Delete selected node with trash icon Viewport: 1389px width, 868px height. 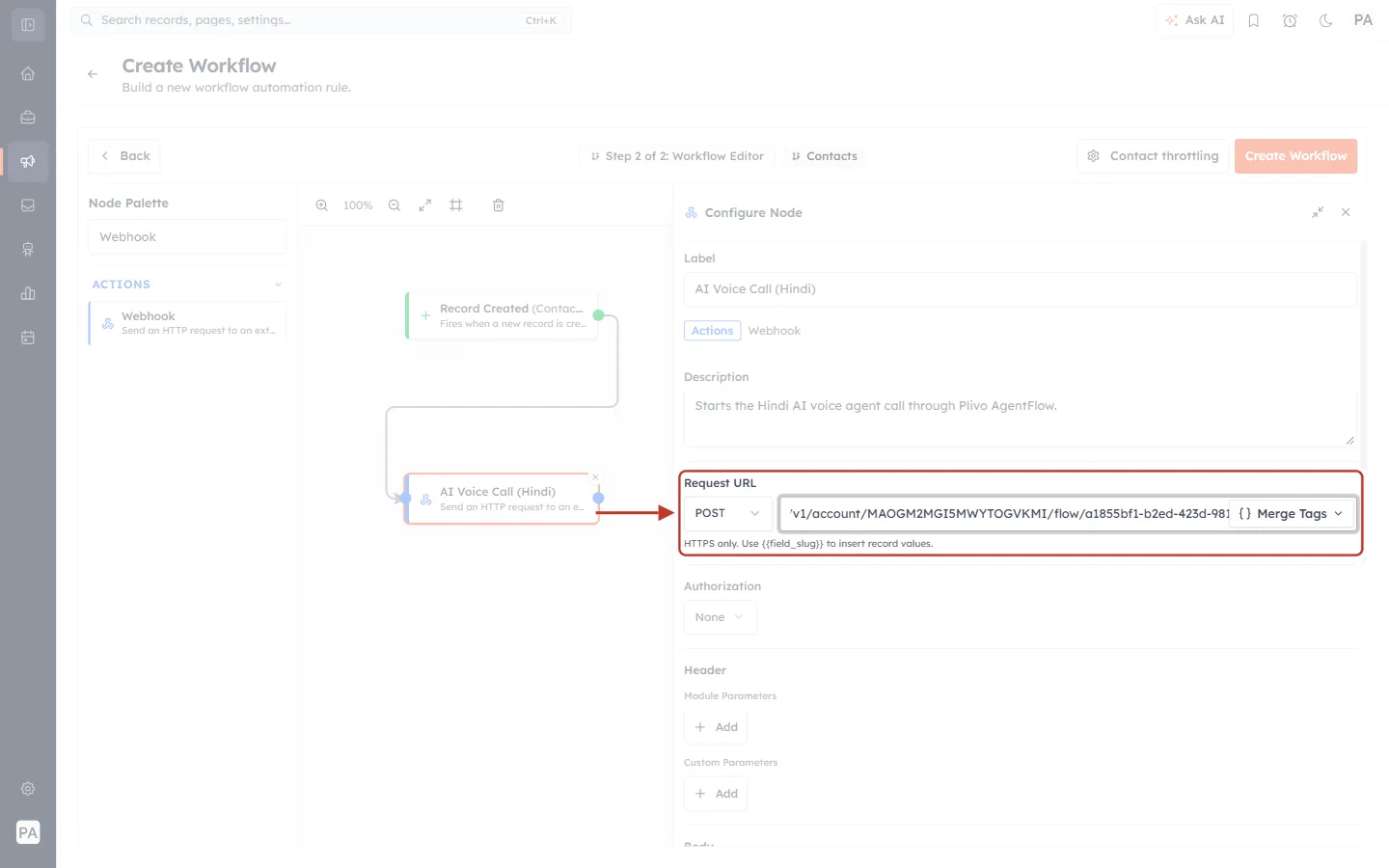[x=499, y=205]
